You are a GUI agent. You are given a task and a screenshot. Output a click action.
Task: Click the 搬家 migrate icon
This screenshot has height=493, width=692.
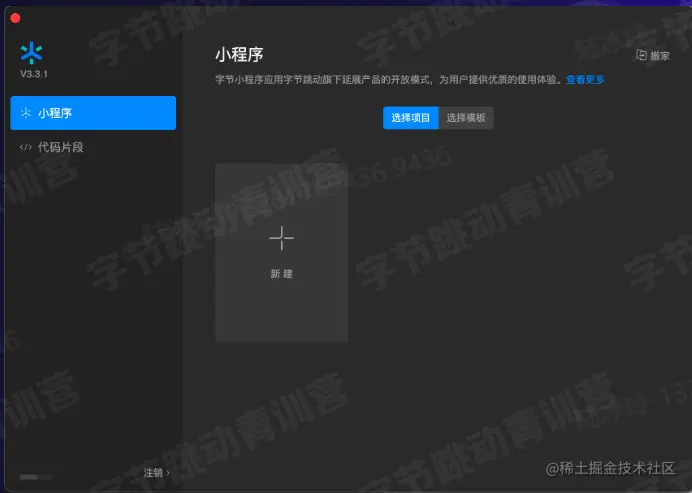(x=641, y=55)
